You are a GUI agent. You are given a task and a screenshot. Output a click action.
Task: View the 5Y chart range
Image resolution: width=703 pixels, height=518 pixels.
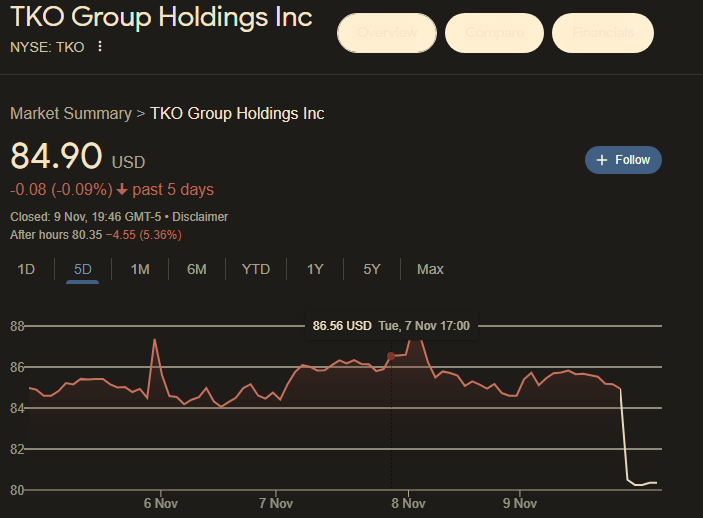coord(372,269)
